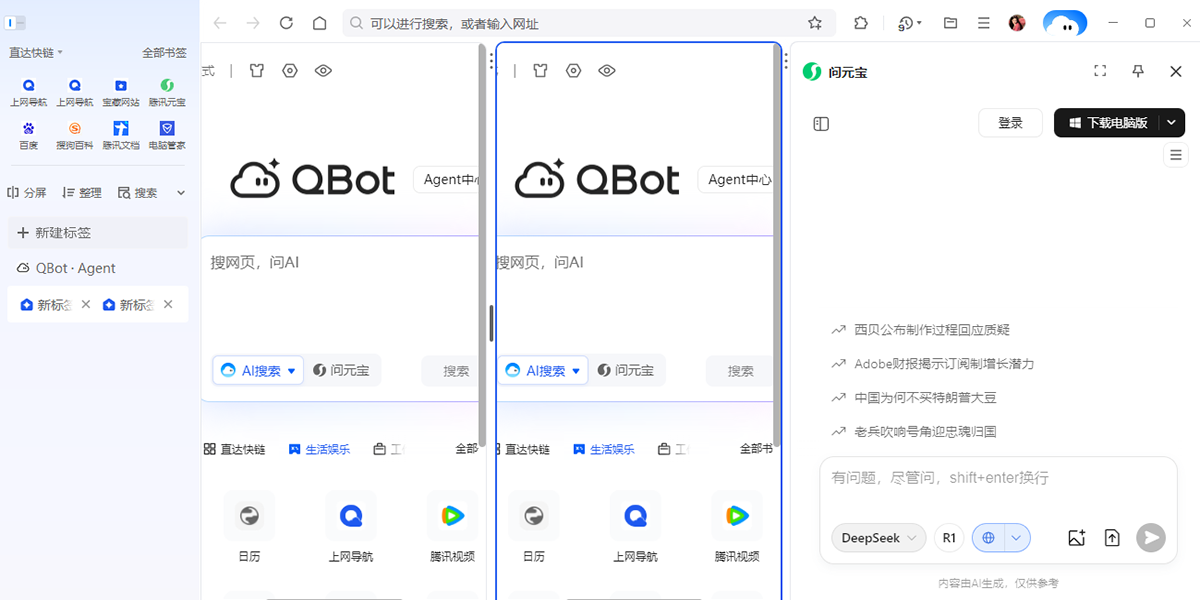Click the 搜索 button in left pane
The image size is (1200, 600).
(x=450, y=370)
